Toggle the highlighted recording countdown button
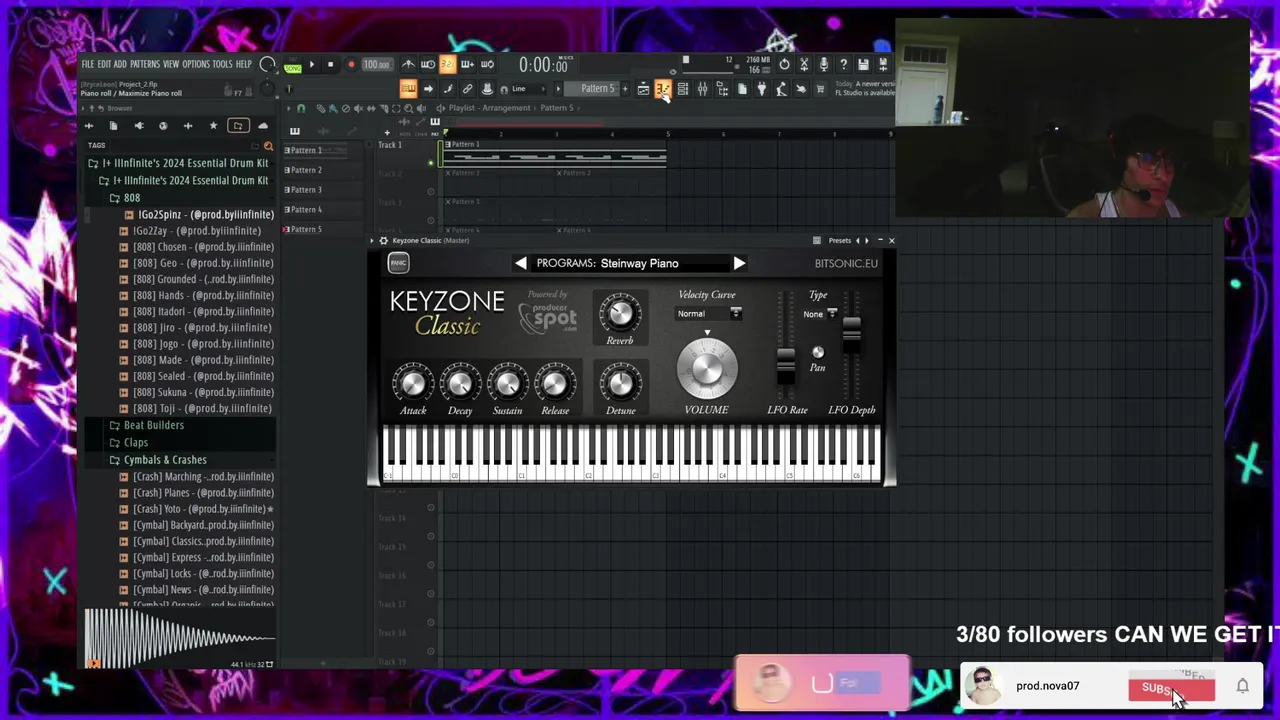Image resolution: width=1280 pixels, height=720 pixels. [447, 65]
